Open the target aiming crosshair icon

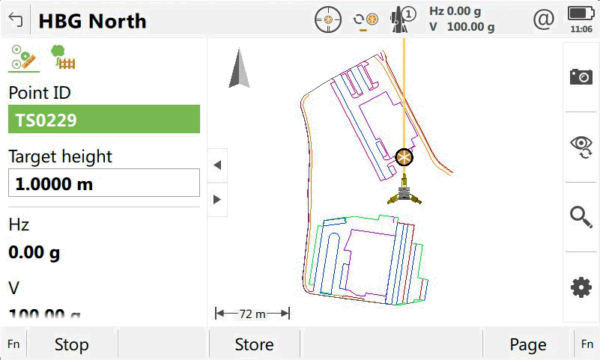(x=328, y=20)
